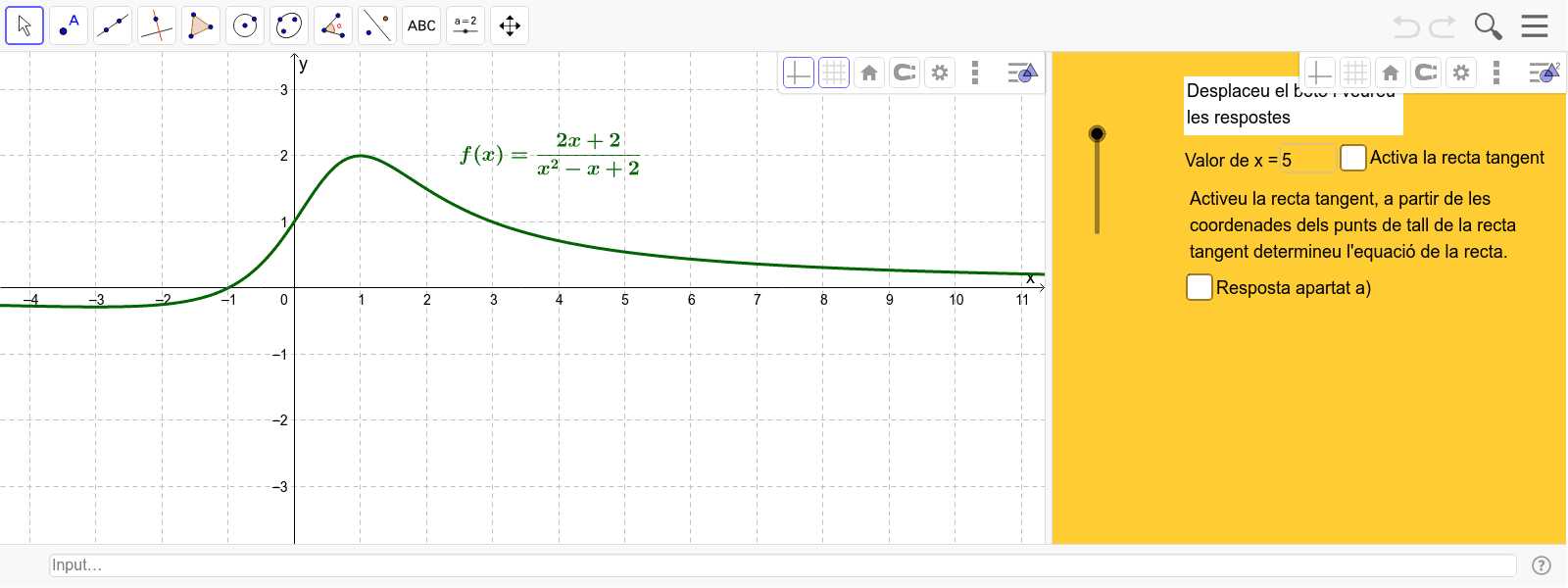Click the Input bar field
Viewport: 1568px width, 588px height.
point(783,565)
